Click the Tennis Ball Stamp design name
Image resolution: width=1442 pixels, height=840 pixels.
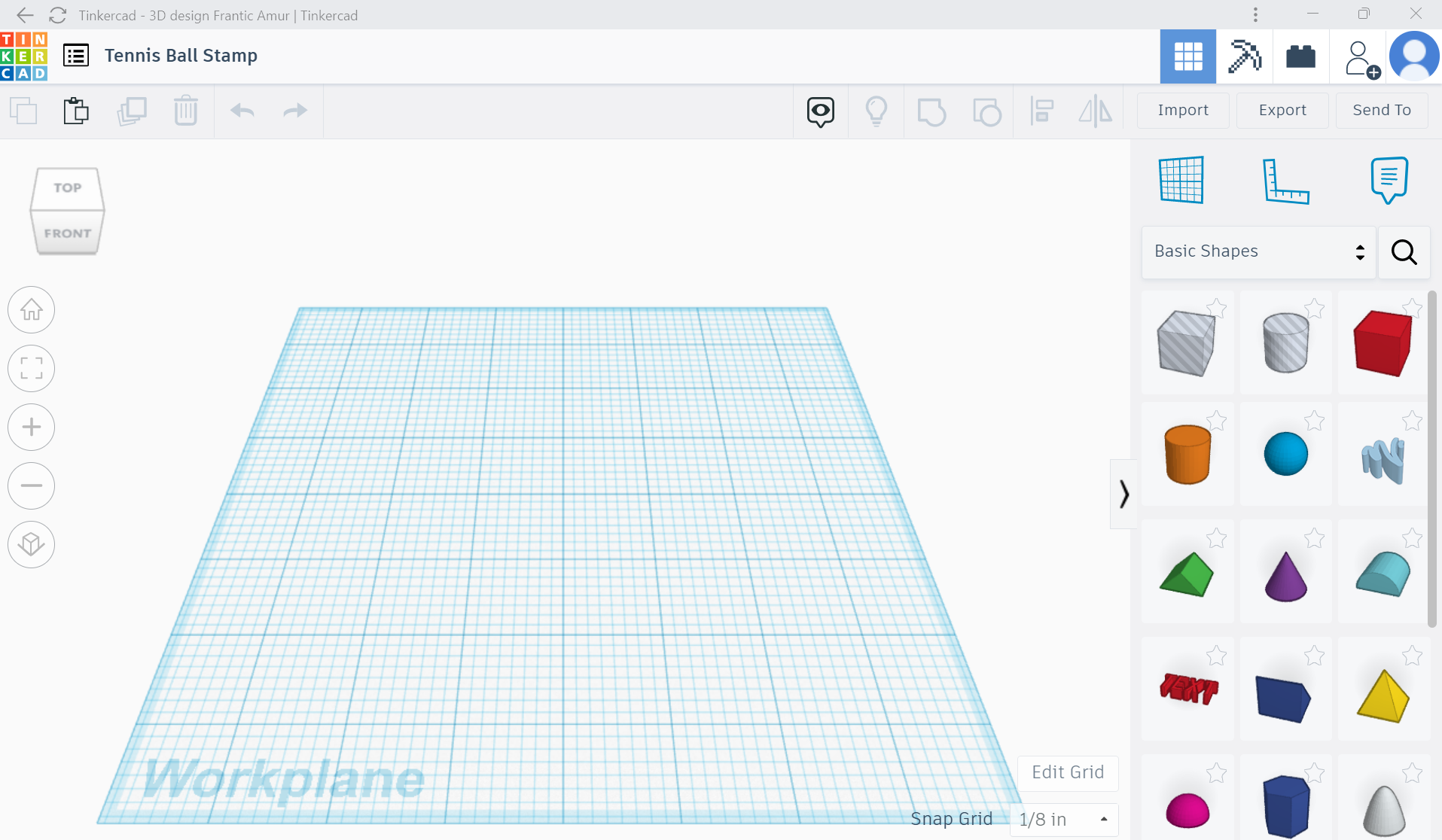(181, 56)
